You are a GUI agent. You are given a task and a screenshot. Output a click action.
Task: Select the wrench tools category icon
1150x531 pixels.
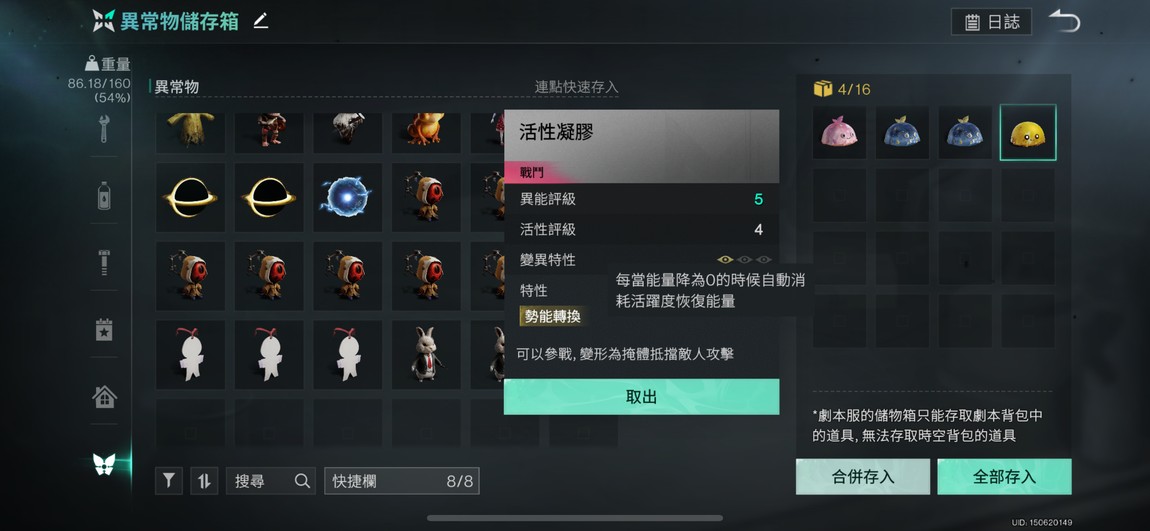pyautogui.click(x=104, y=128)
